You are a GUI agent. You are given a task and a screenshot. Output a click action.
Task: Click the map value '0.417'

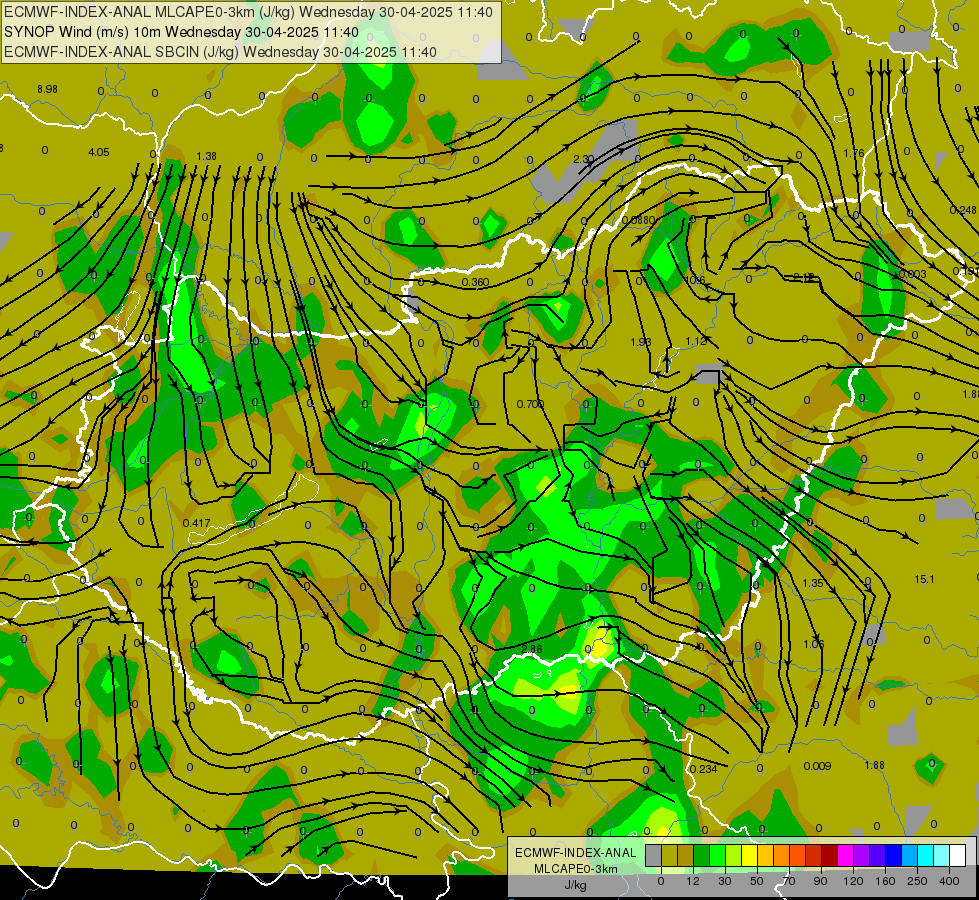coord(197,523)
